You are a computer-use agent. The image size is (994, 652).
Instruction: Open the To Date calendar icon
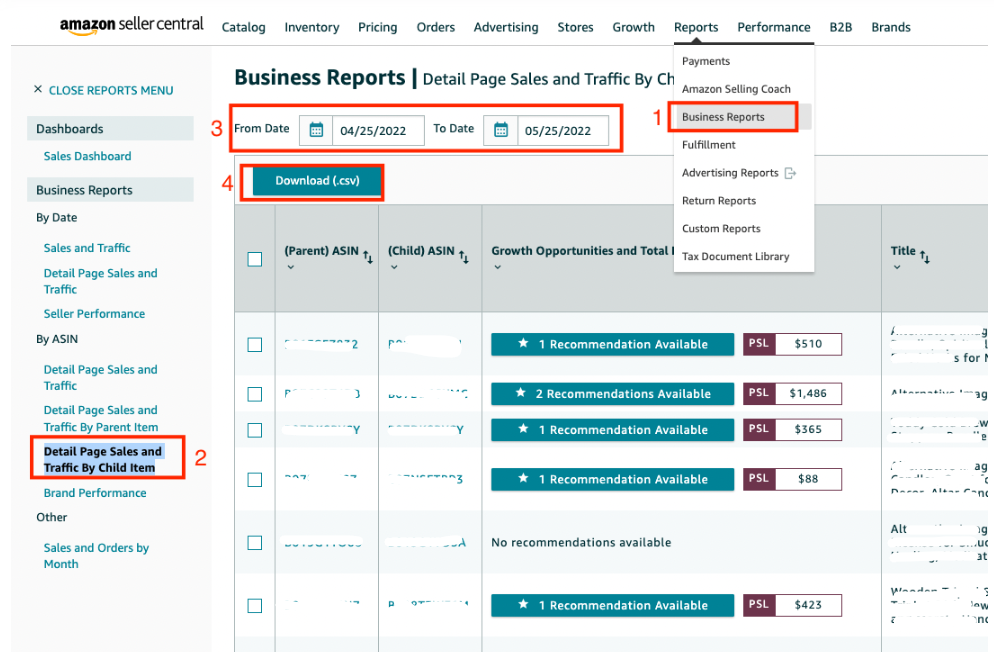coord(501,131)
